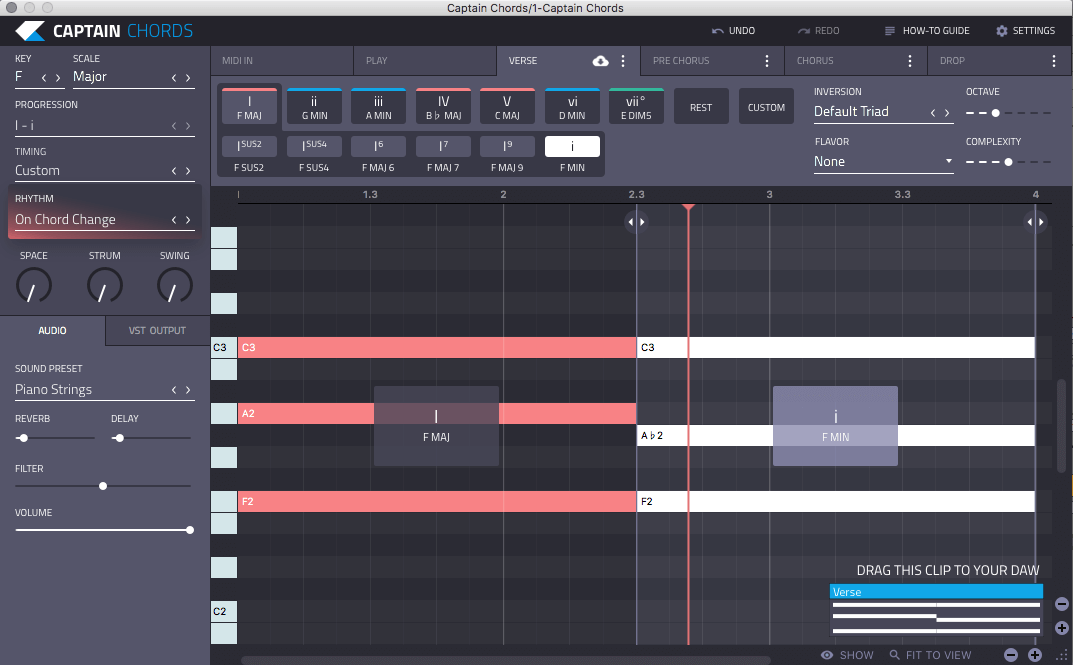Viewport: 1073px width, 665px height.
Task: Click the Rhythm On Chord Change field
Action: pos(105,220)
